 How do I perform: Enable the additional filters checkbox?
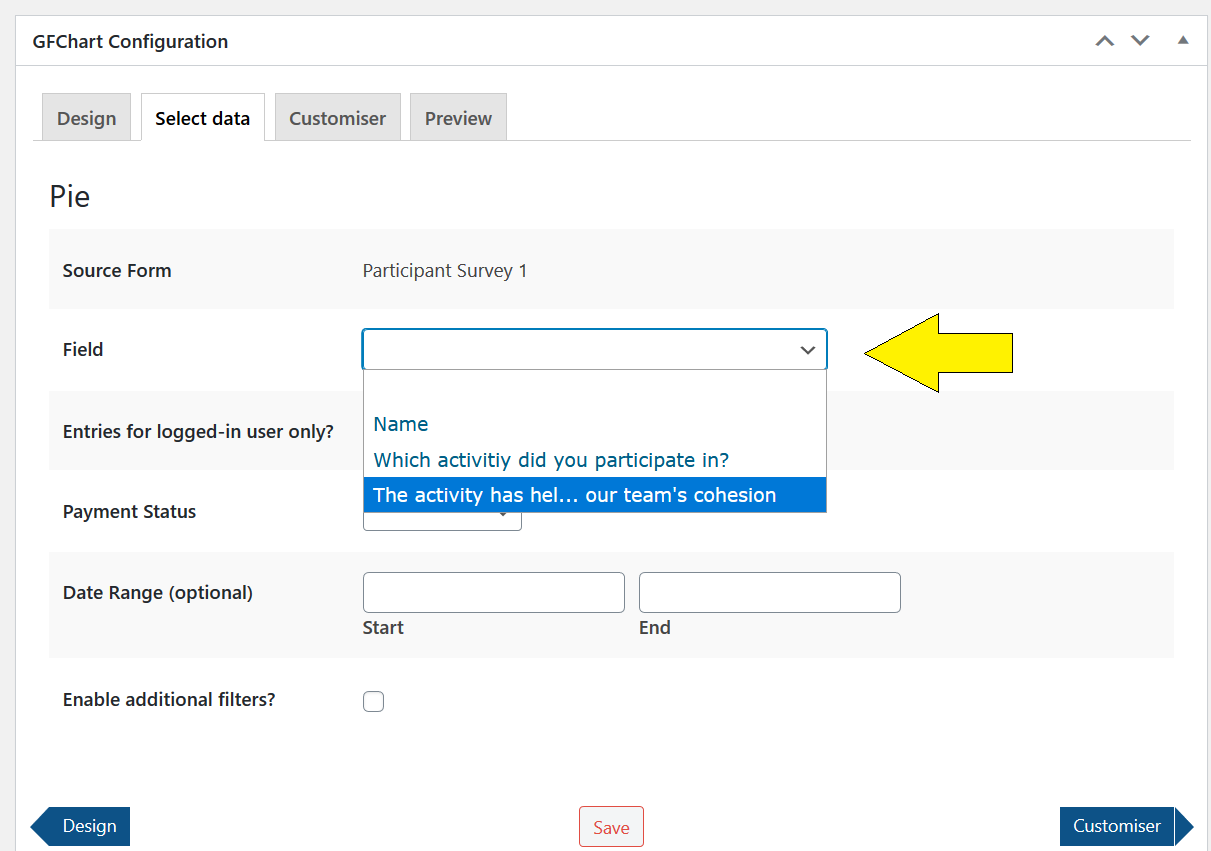point(373,701)
